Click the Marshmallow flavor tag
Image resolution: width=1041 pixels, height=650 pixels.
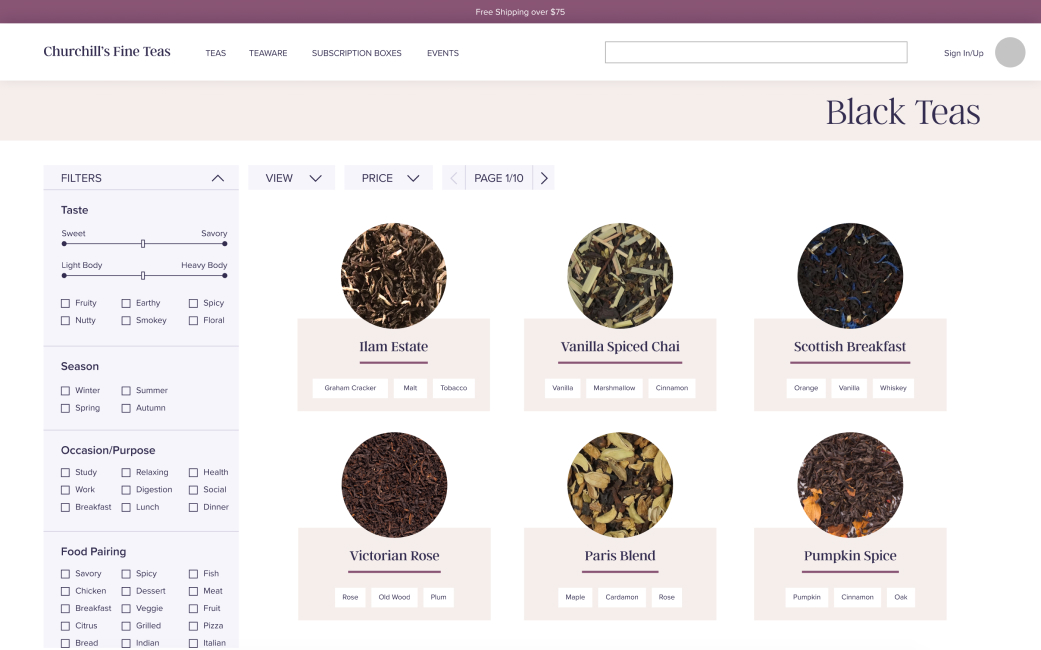[x=614, y=388]
